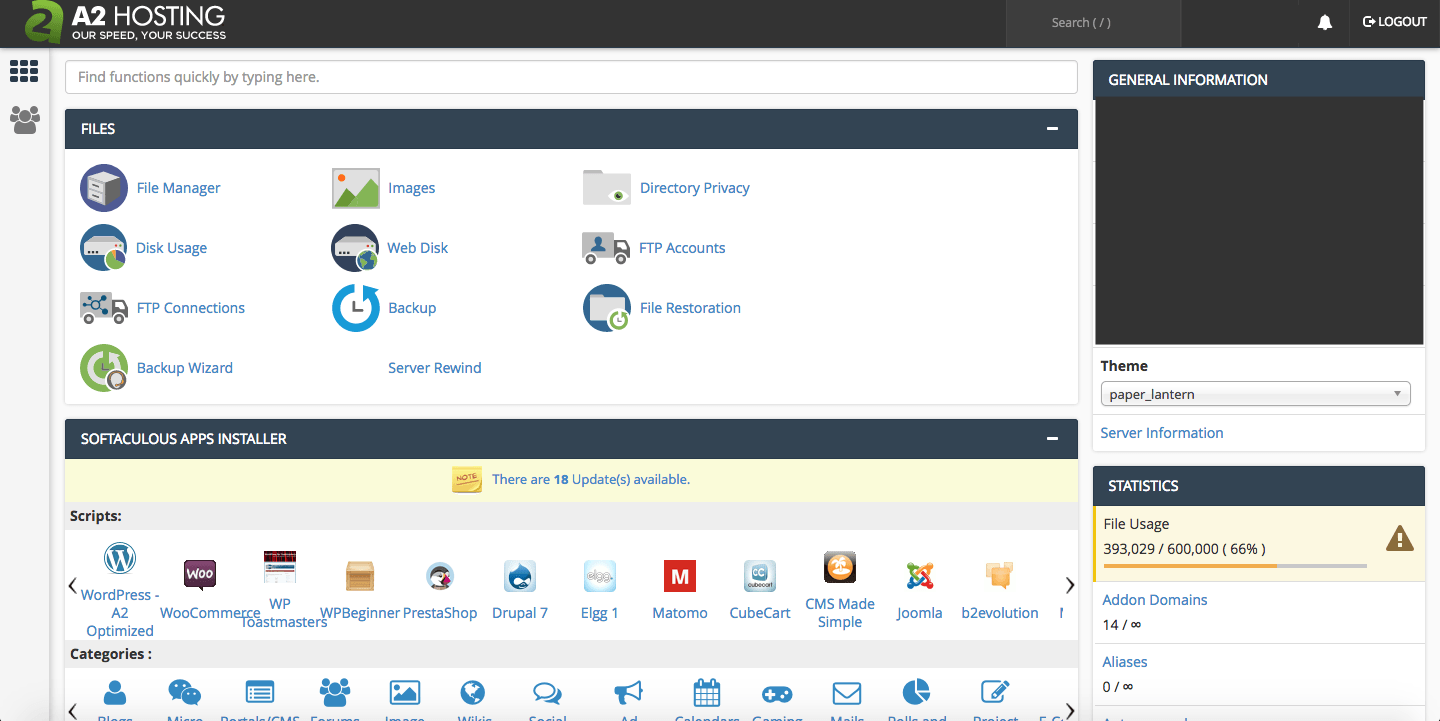Collapse the Files section
The width and height of the screenshot is (1440, 721).
(1052, 129)
